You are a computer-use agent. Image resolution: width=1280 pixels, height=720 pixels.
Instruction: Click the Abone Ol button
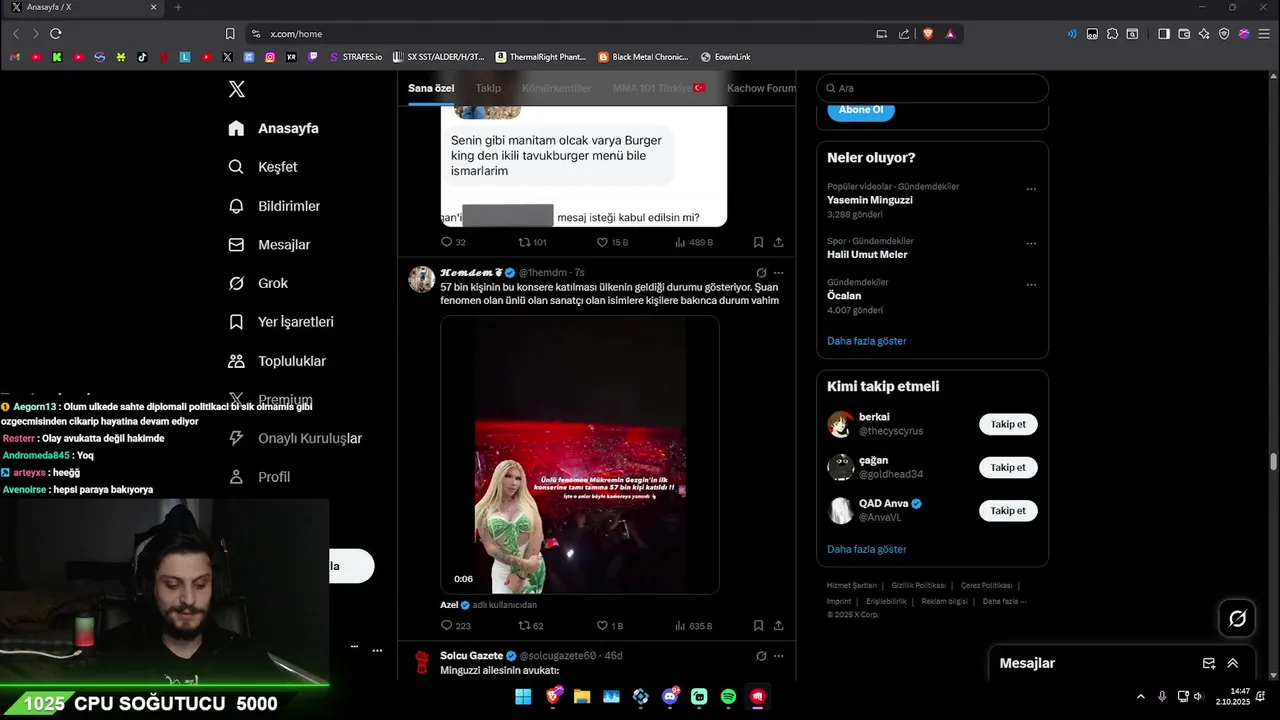[x=861, y=109]
